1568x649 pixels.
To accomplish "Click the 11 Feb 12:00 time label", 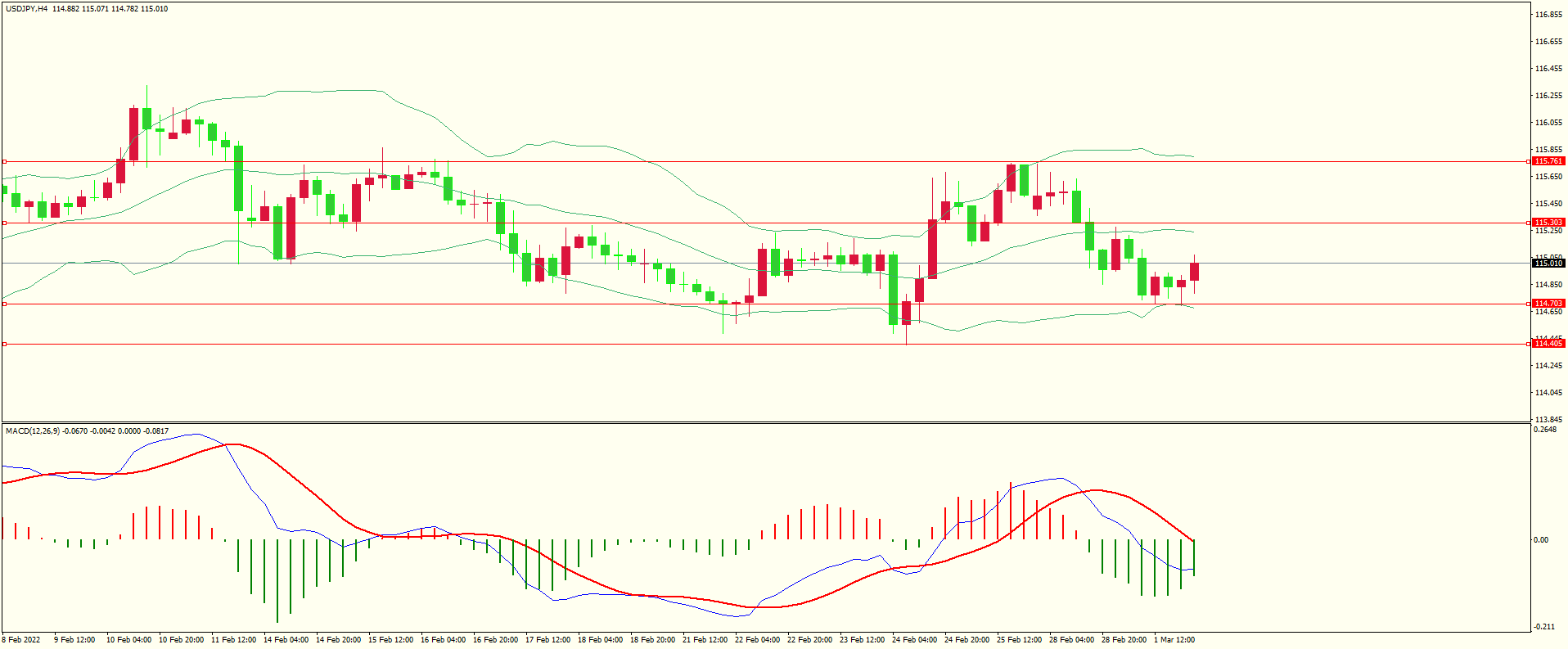I will pyautogui.click(x=233, y=640).
